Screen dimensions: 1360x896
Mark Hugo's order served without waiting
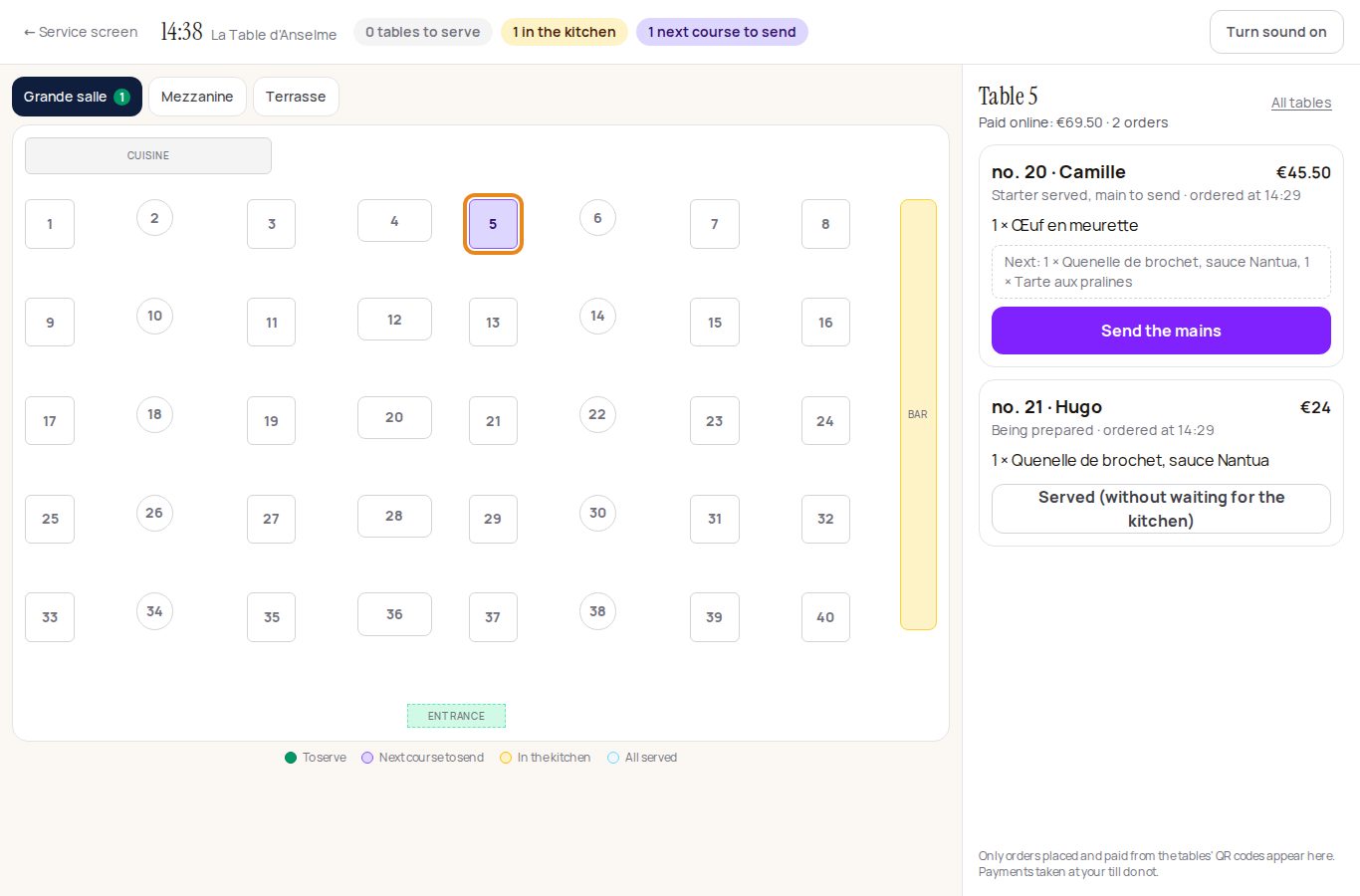[x=1161, y=509]
